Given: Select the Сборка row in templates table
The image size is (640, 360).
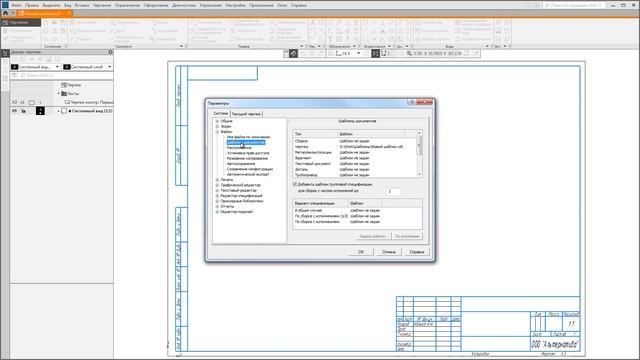Looking at the screenshot, I should (x=354, y=141).
